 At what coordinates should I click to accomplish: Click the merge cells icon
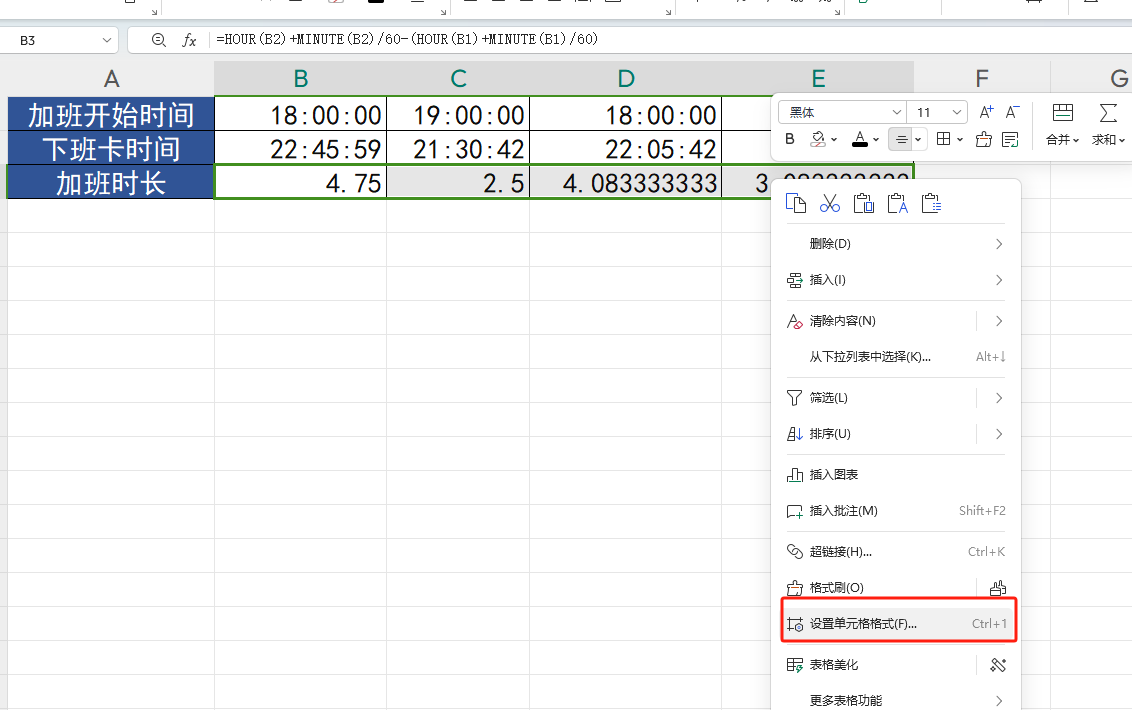coord(1063,112)
